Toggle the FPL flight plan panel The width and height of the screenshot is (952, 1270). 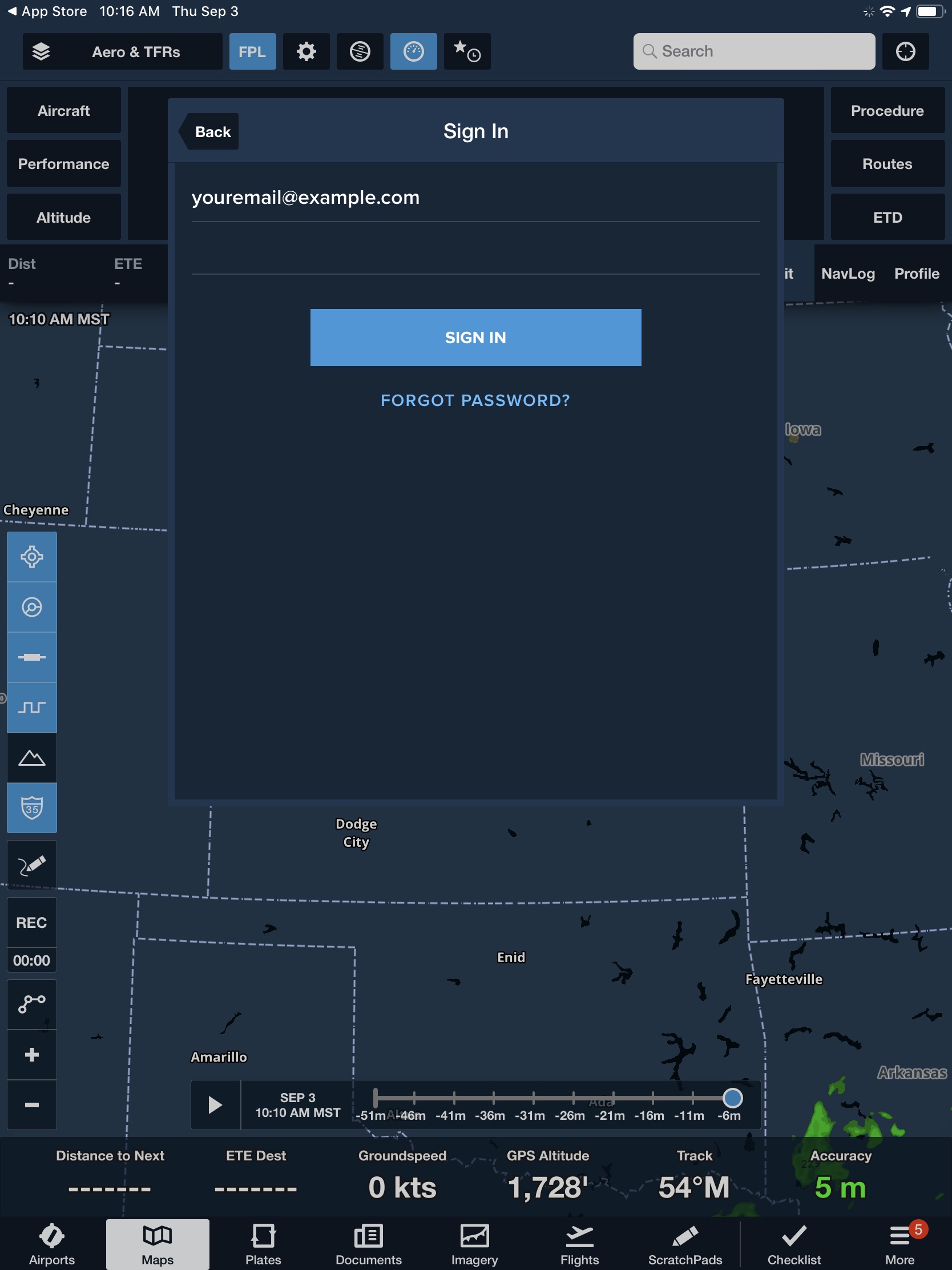point(252,51)
